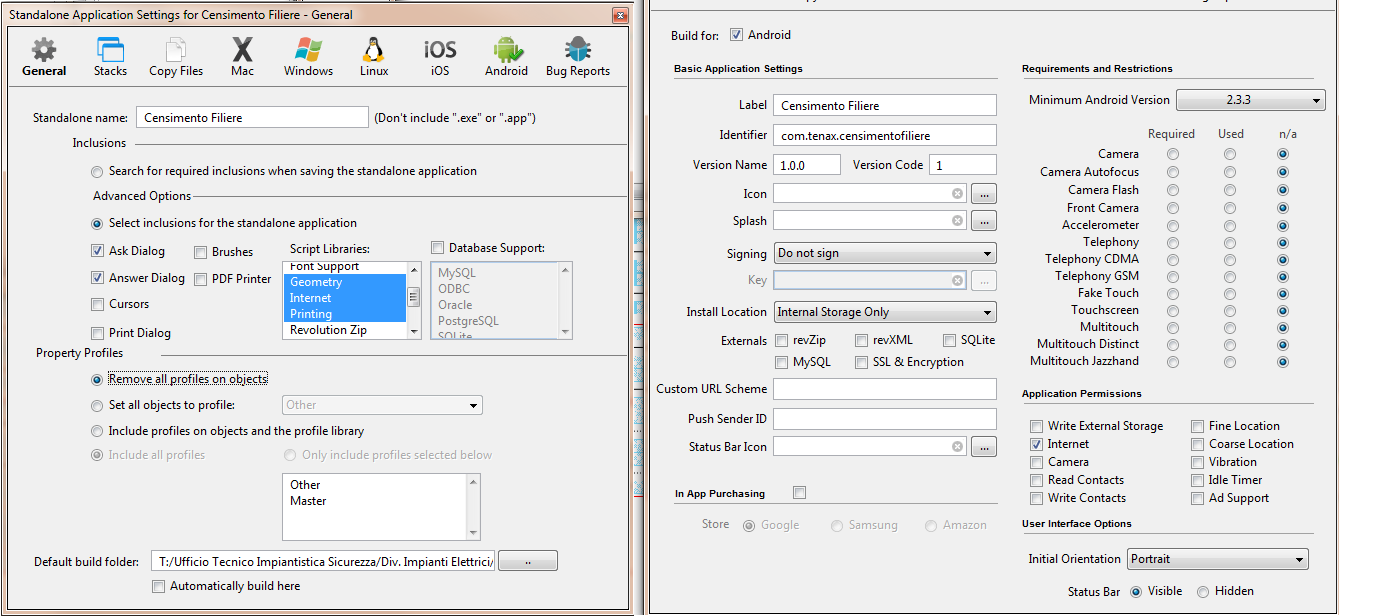Toggle the Answer Dialog checkbox
The height and width of the screenshot is (616, 1400).
point(97,278)
